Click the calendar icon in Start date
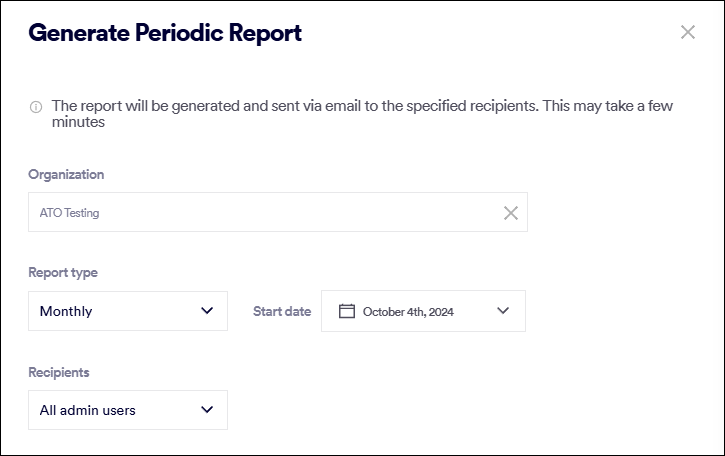This screenshot has height=456, width=725. [347, 311]
